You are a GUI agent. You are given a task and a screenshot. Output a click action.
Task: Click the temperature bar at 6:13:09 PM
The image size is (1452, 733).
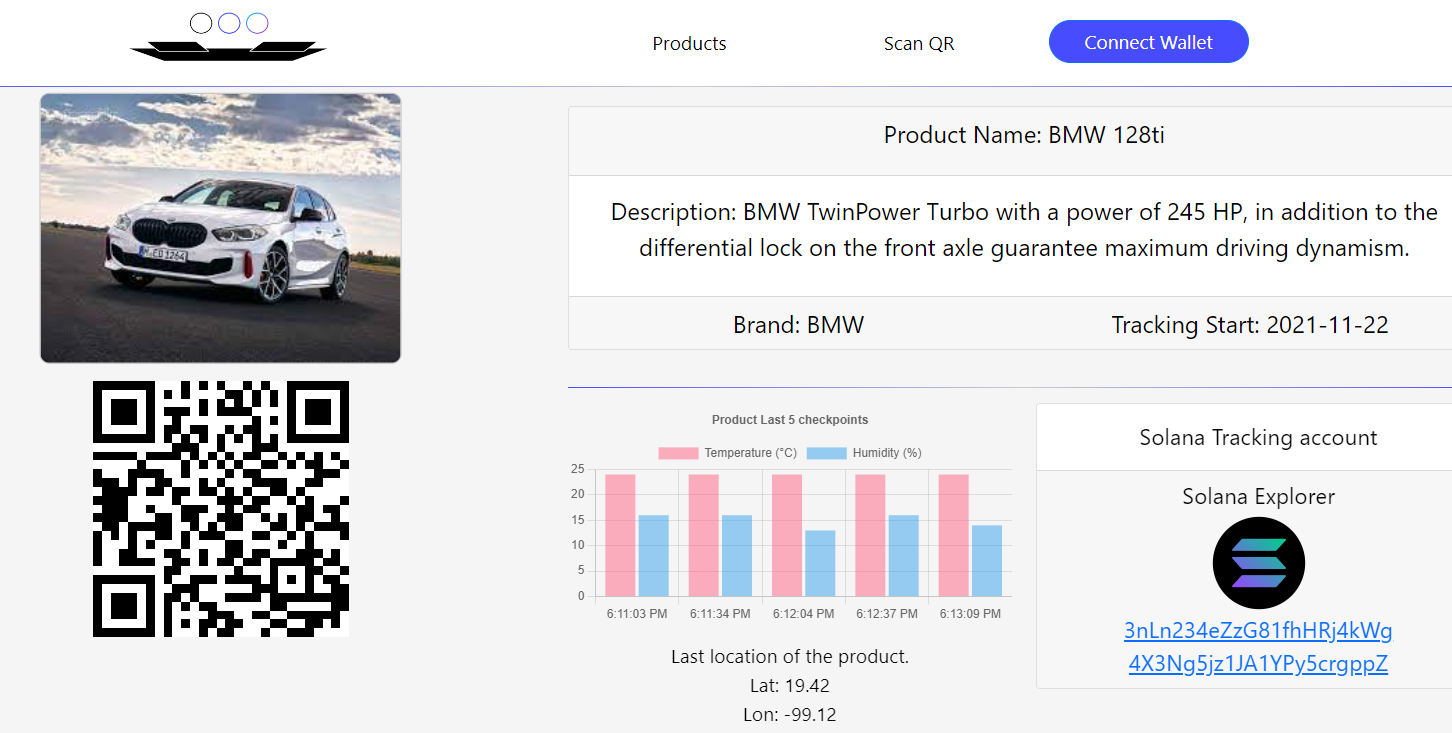[x=953, y=535]
